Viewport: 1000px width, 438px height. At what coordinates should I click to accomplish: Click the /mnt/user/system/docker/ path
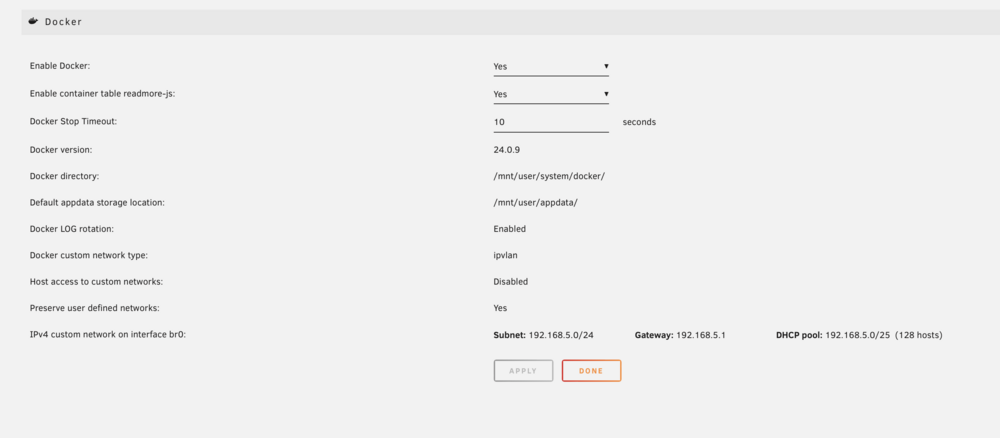pyautogui.click(x=549, y=176)
